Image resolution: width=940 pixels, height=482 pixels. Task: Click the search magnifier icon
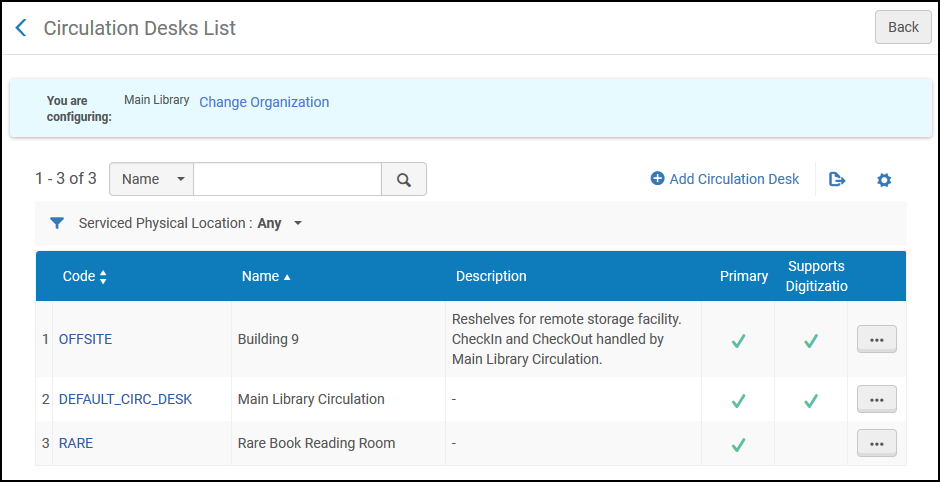pos(404,179)
